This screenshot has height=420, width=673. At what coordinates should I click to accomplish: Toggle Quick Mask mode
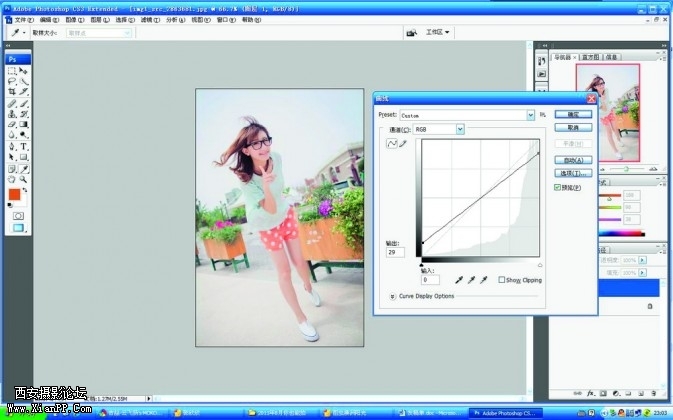[x=18, y=216]
